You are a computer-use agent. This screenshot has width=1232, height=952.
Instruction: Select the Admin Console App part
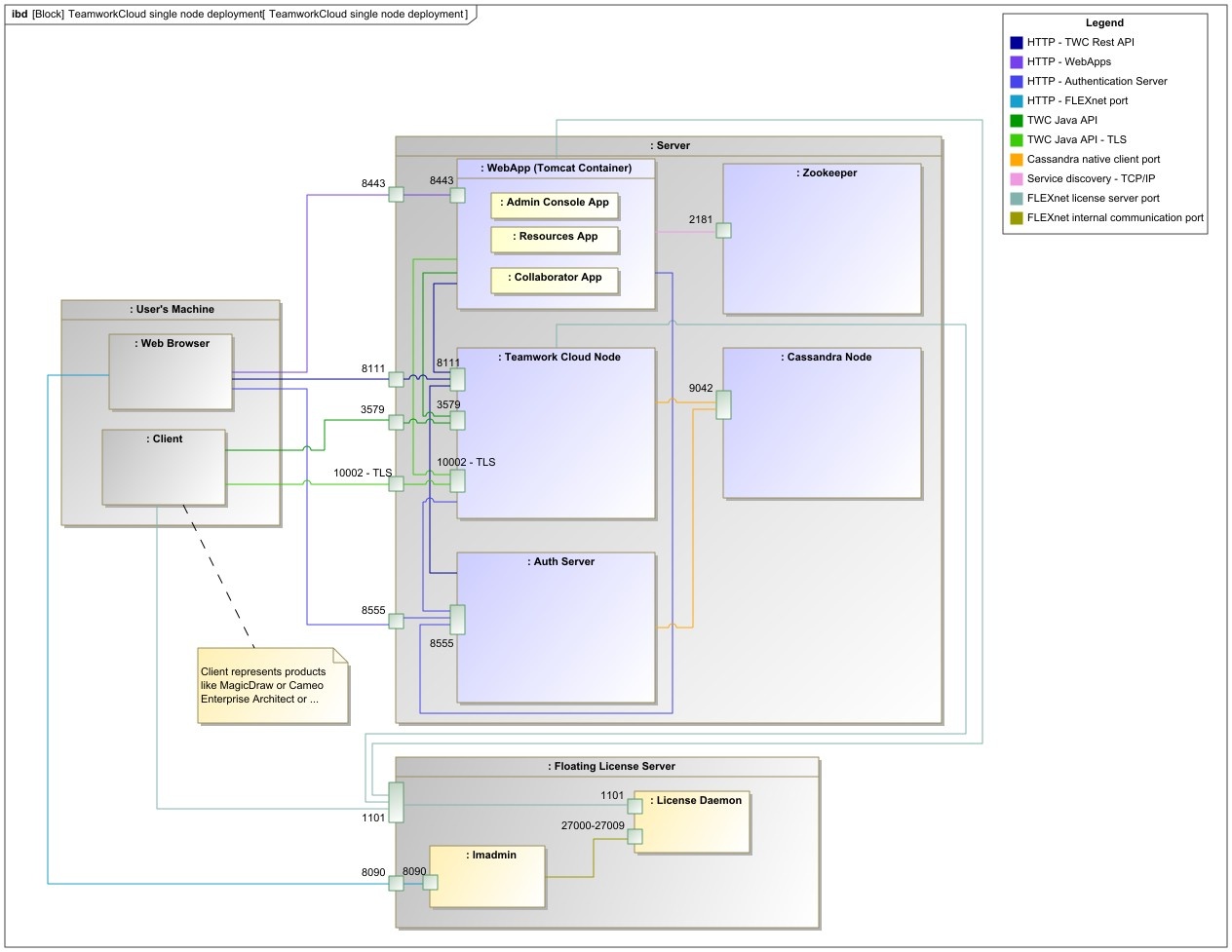point(555,205)
